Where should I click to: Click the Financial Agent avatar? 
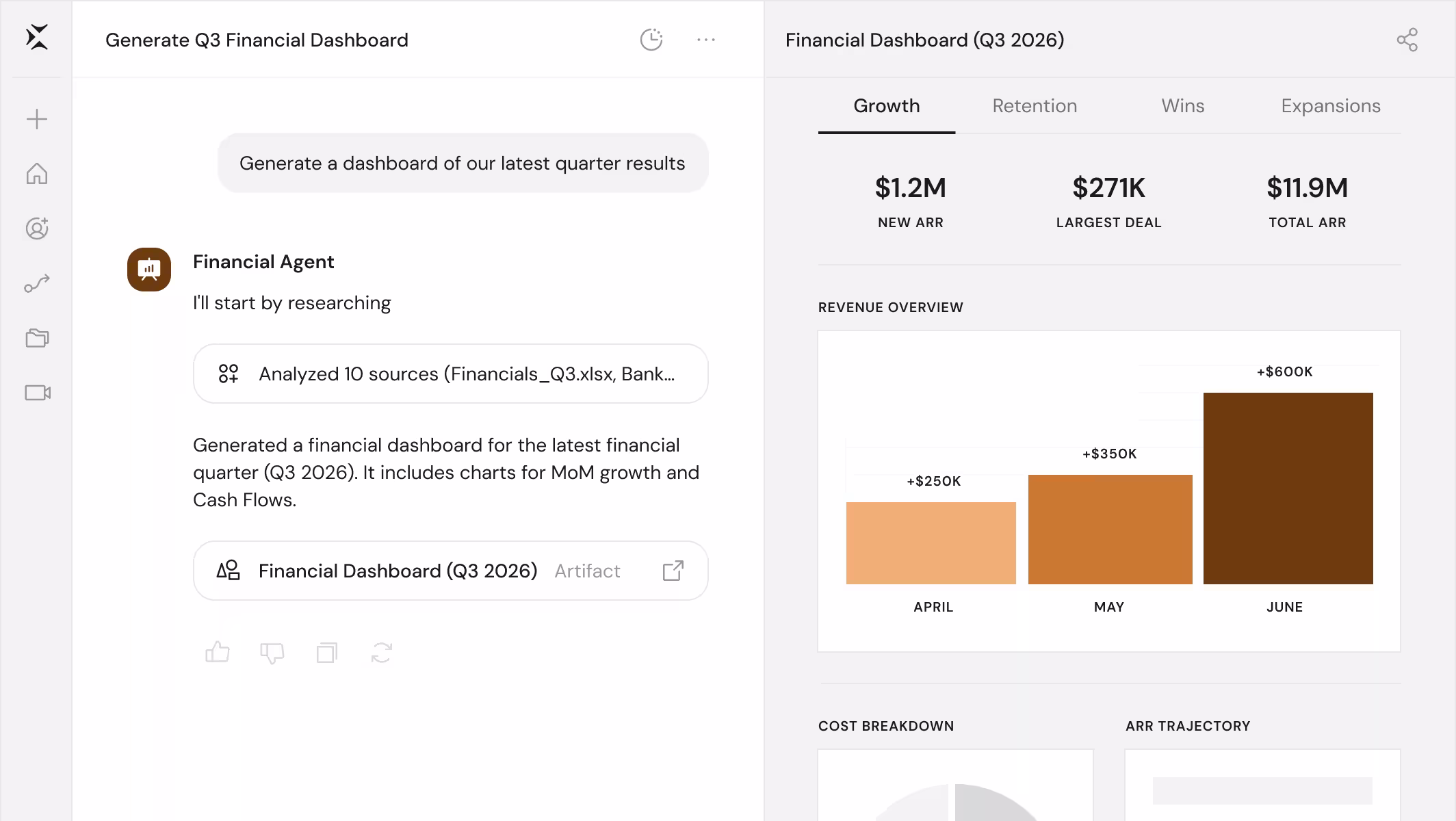(x=149, y=270)
